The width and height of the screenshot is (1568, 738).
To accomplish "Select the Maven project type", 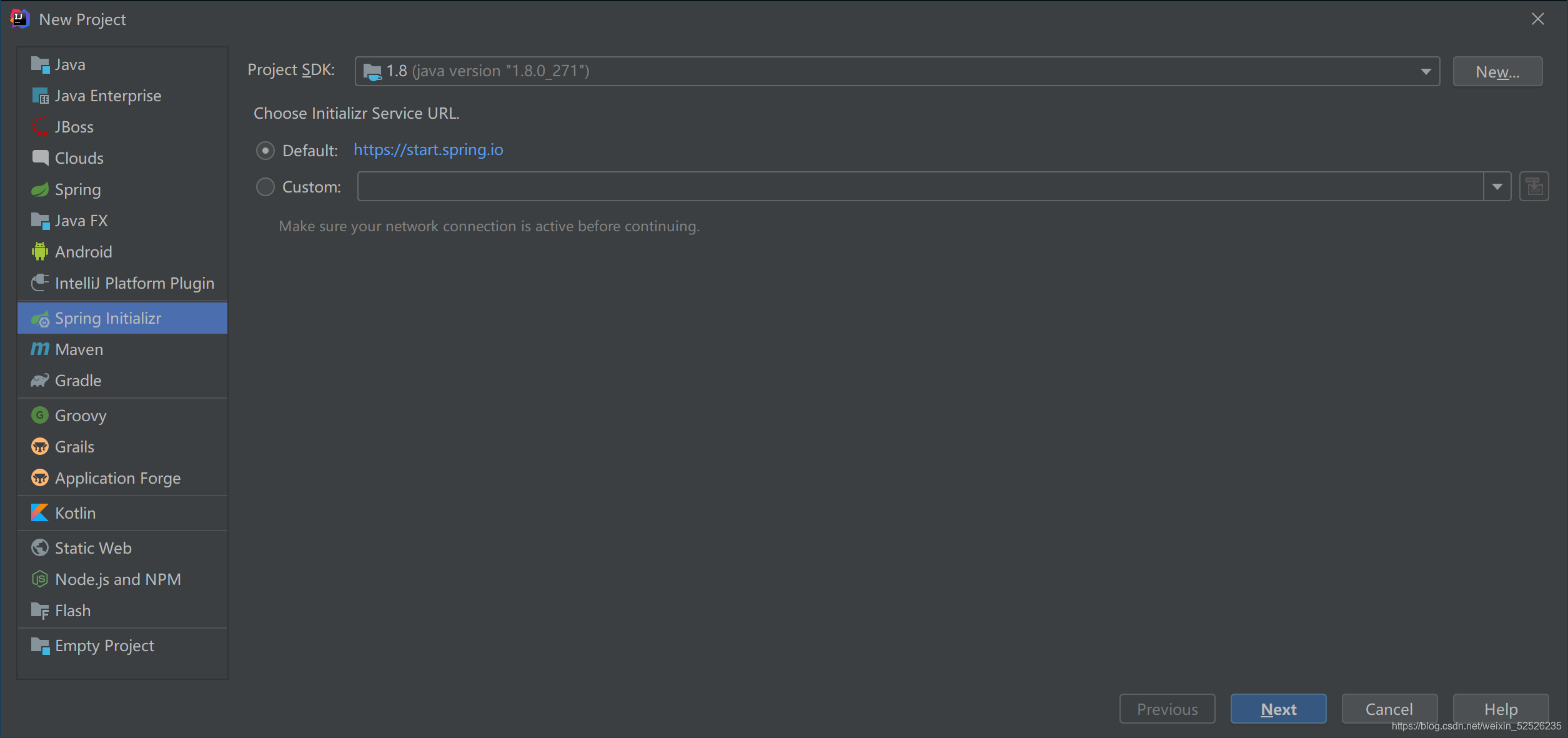I will (122, 349).
